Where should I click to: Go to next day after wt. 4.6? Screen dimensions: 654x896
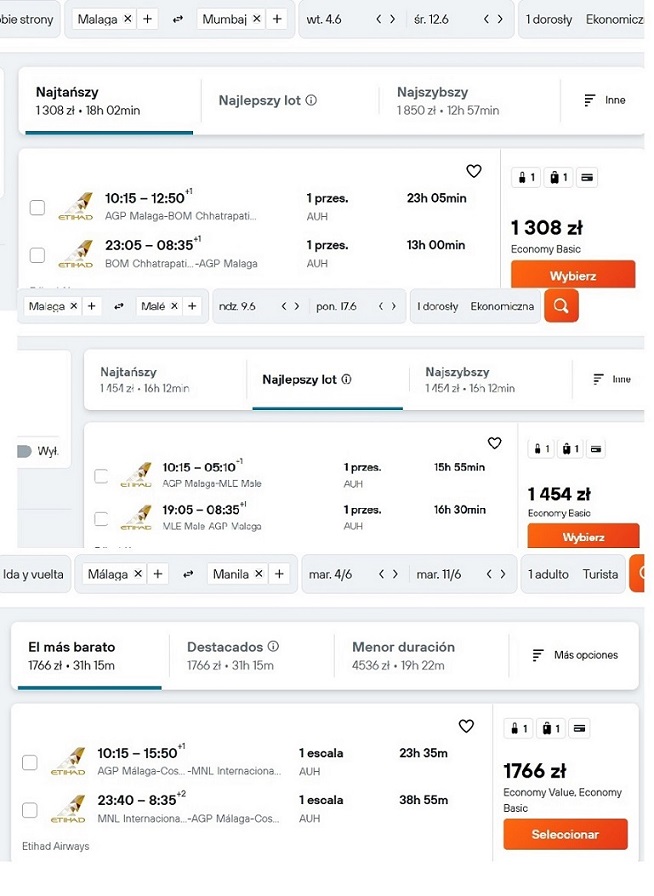click(393, 19)
